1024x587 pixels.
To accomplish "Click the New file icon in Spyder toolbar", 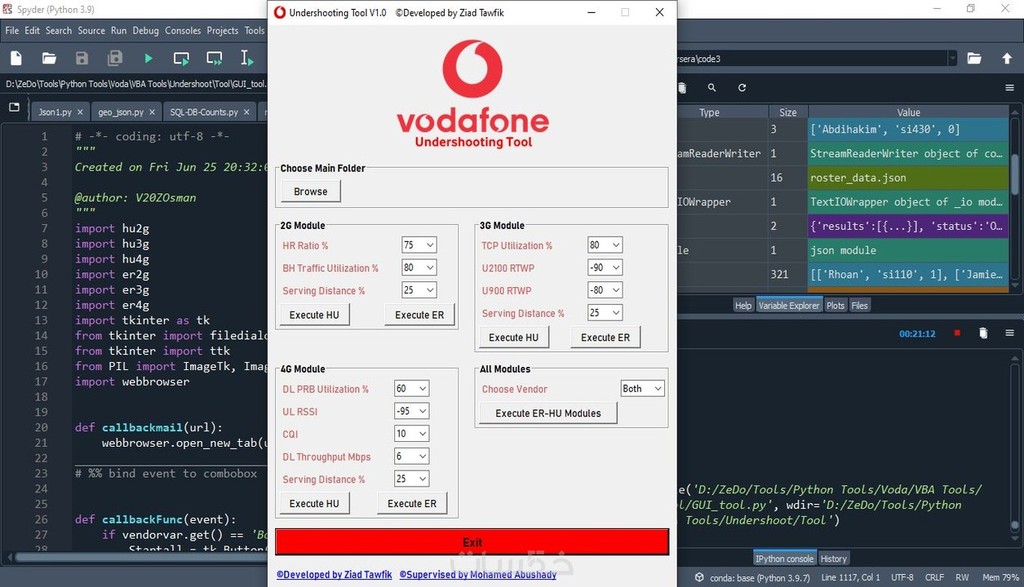I will click(16, 59).
